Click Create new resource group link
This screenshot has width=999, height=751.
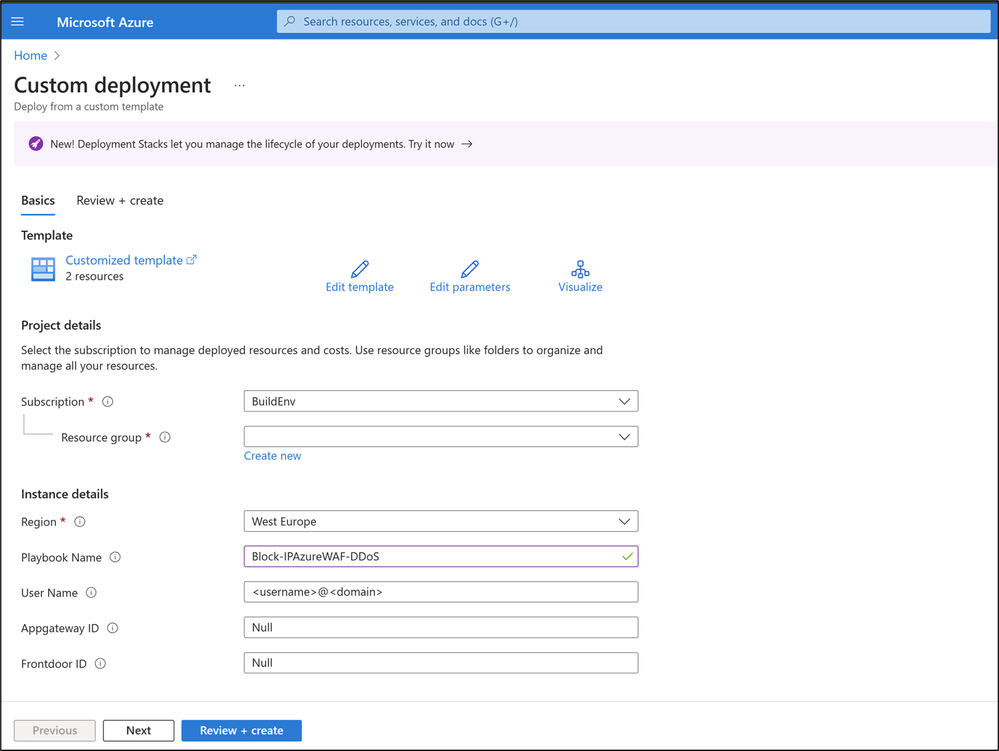[273, 456]
